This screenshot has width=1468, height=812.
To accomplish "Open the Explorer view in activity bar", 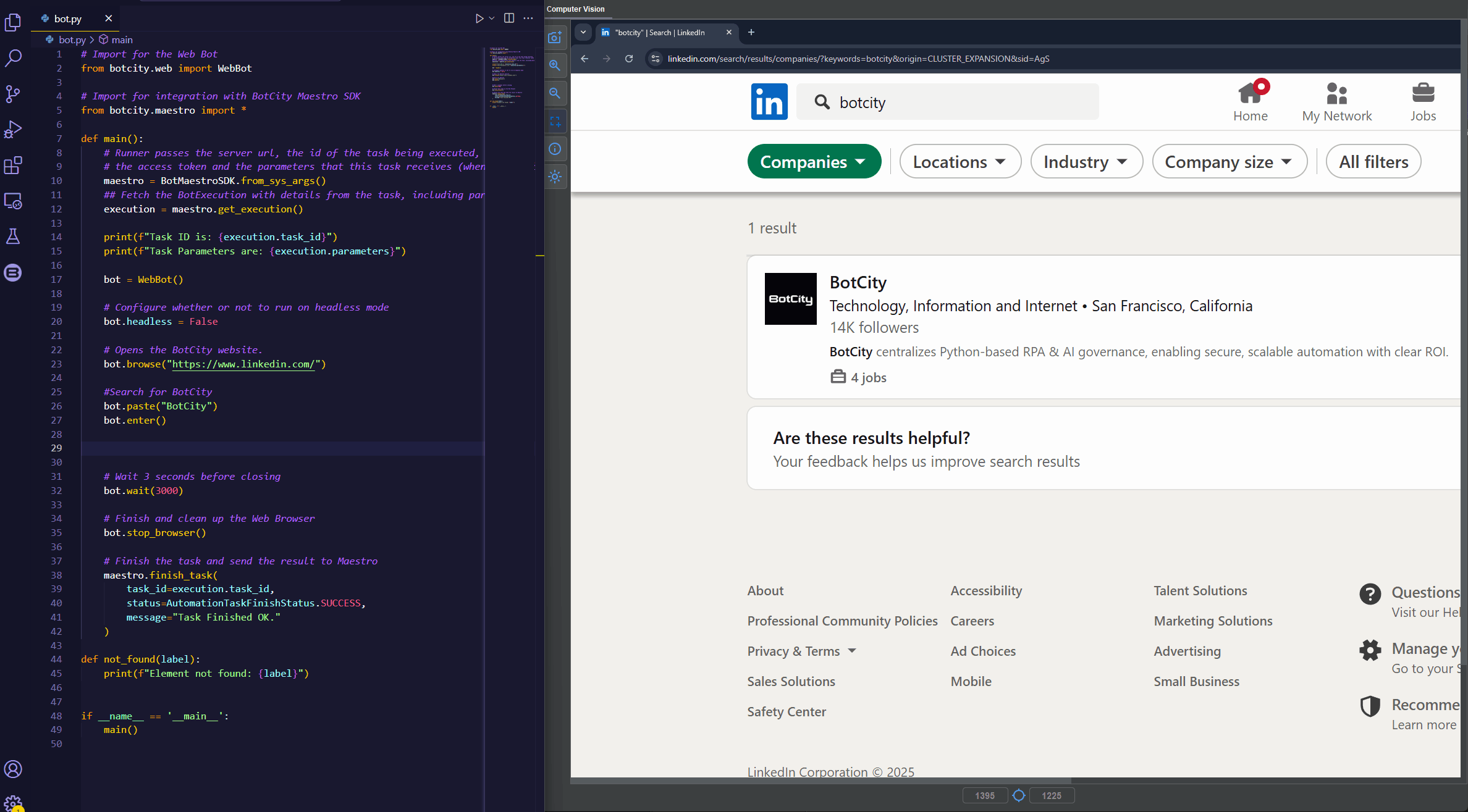I will click(x=13, y=23).
